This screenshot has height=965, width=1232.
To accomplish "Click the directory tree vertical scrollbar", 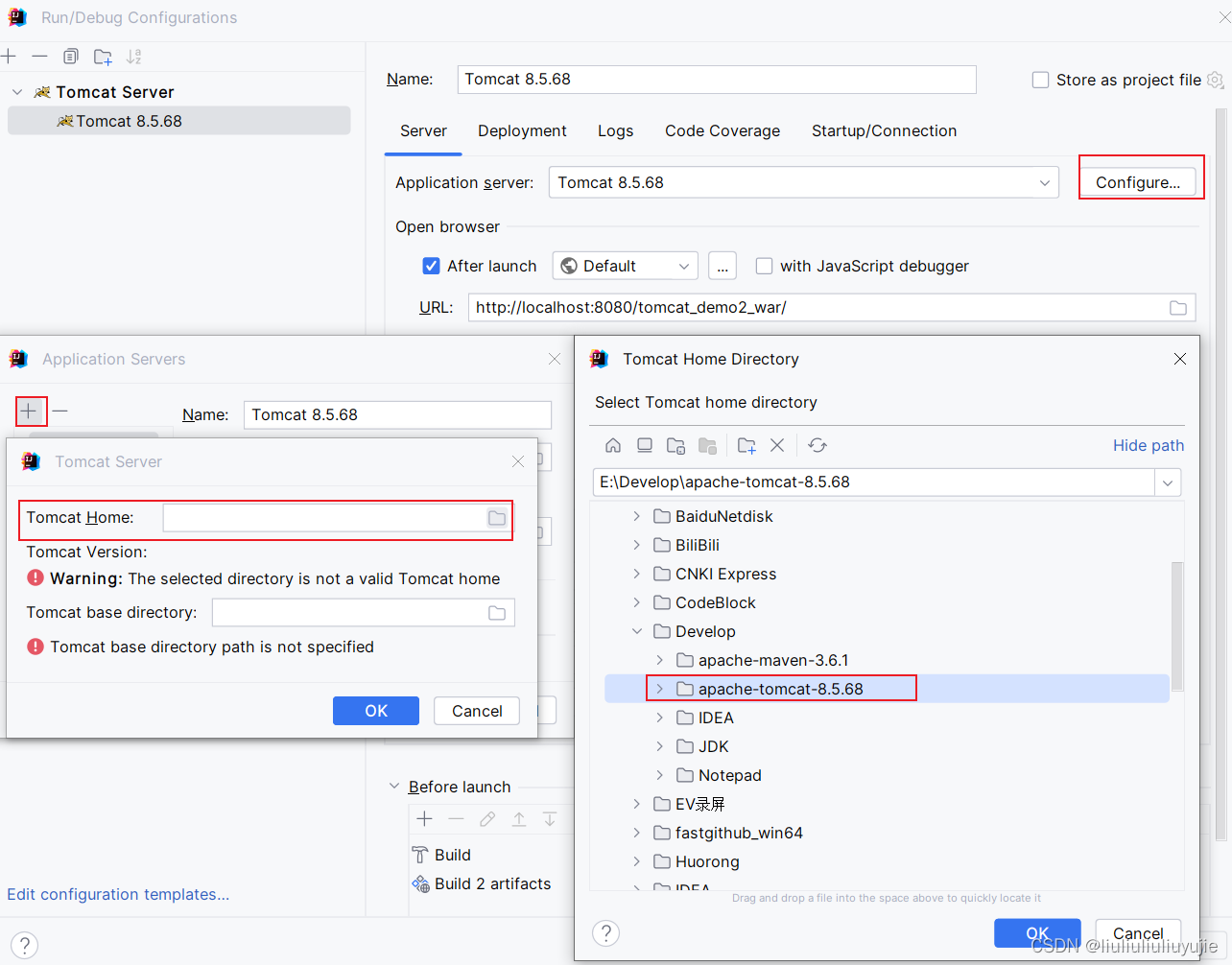I will tap(1177, 626).
